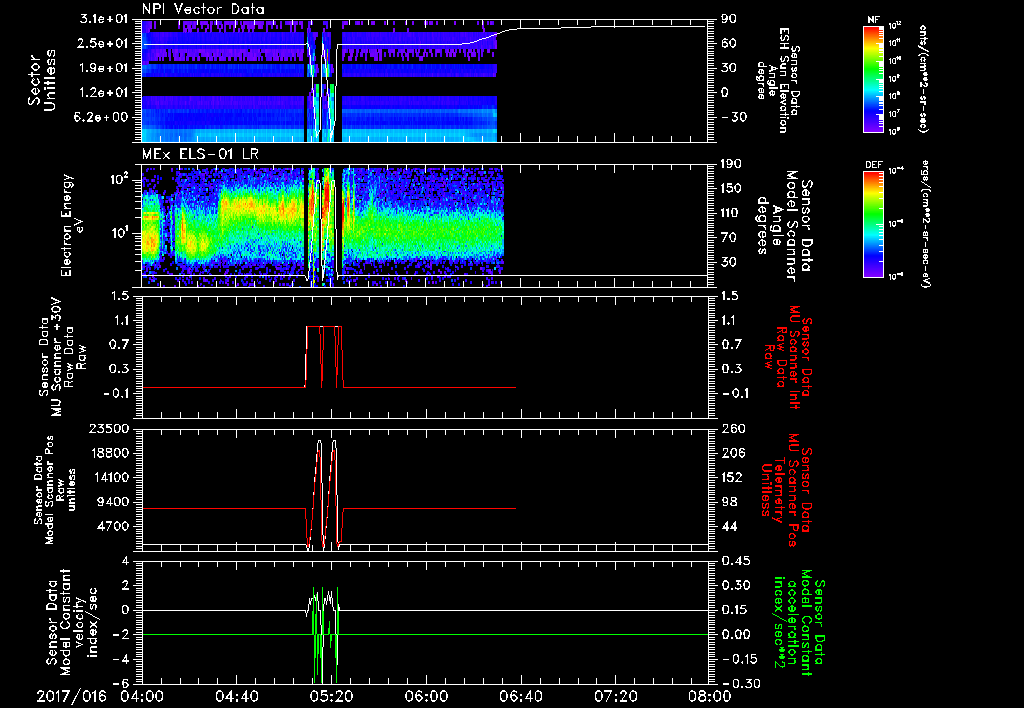
Task: Click the '0.45' acceleration tick label
Action: [x=735, y=561]
